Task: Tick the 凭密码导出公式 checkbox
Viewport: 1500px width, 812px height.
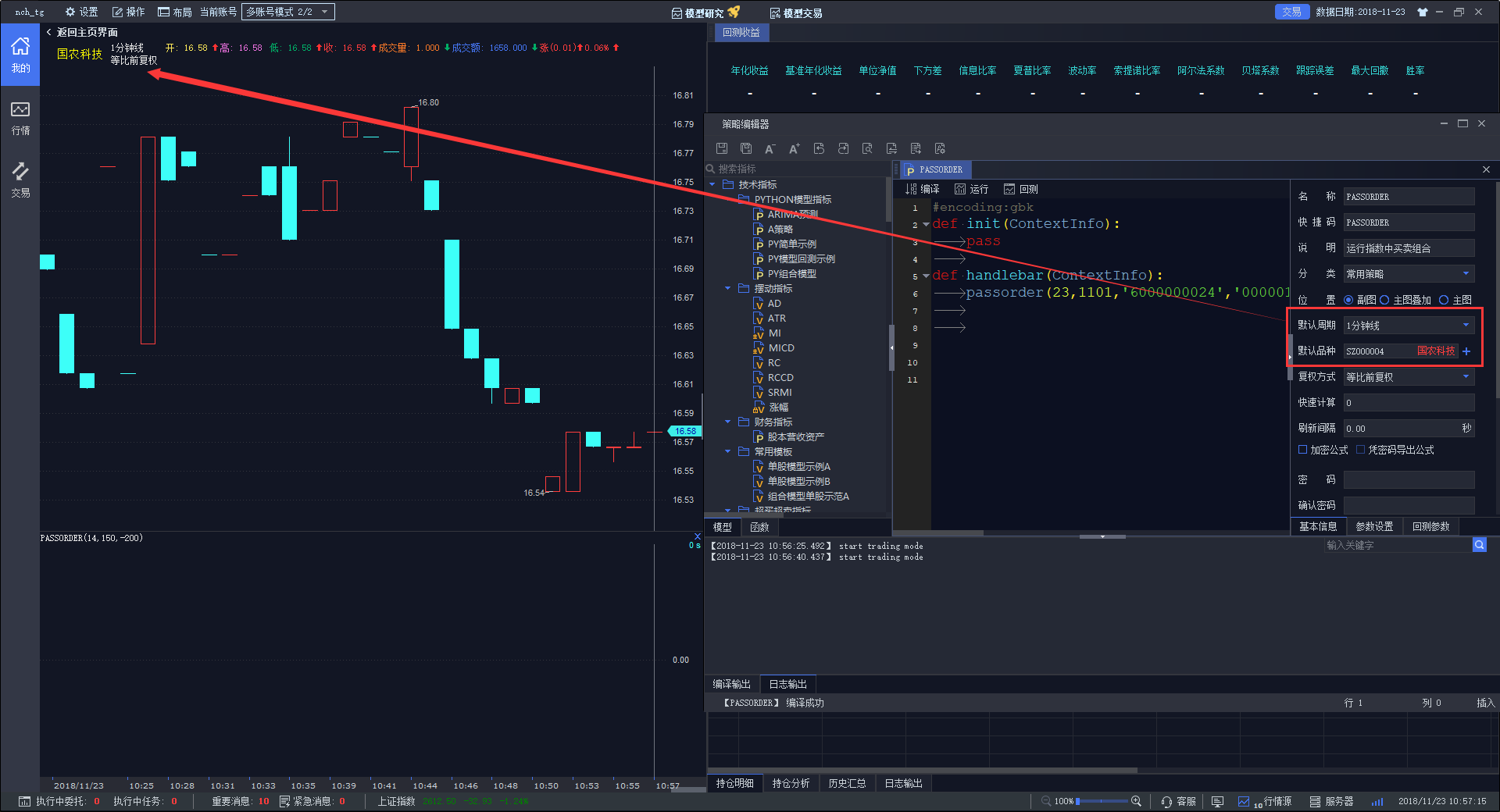Action: click(1360, 450)
